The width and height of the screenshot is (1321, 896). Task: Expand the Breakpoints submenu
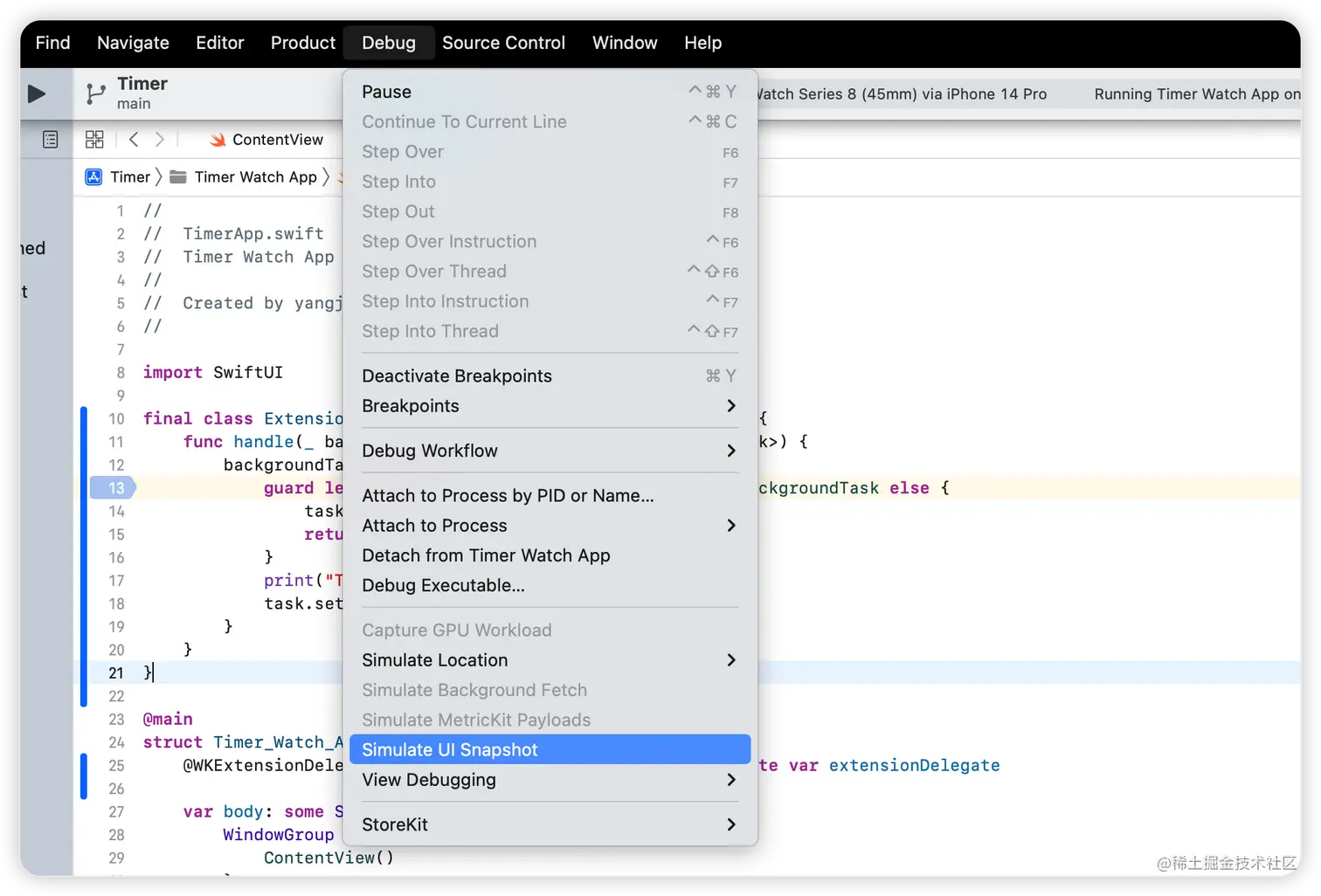click(x=550, y=406)
